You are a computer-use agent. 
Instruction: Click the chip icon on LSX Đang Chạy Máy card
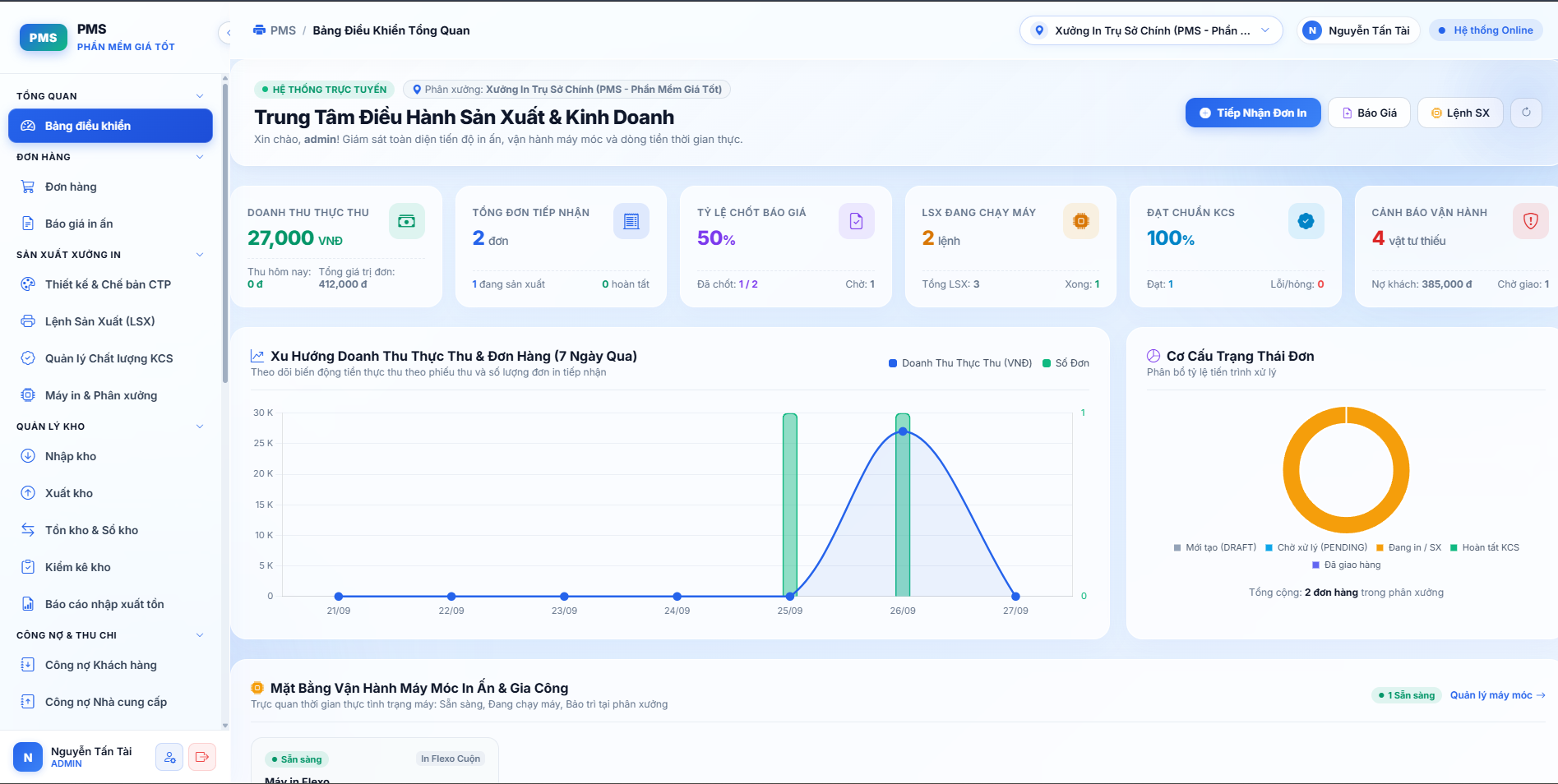1081,221
